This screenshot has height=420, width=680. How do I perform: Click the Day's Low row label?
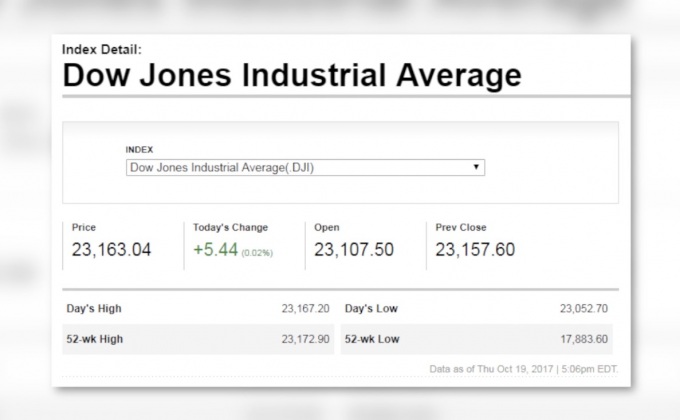[372, 309]
